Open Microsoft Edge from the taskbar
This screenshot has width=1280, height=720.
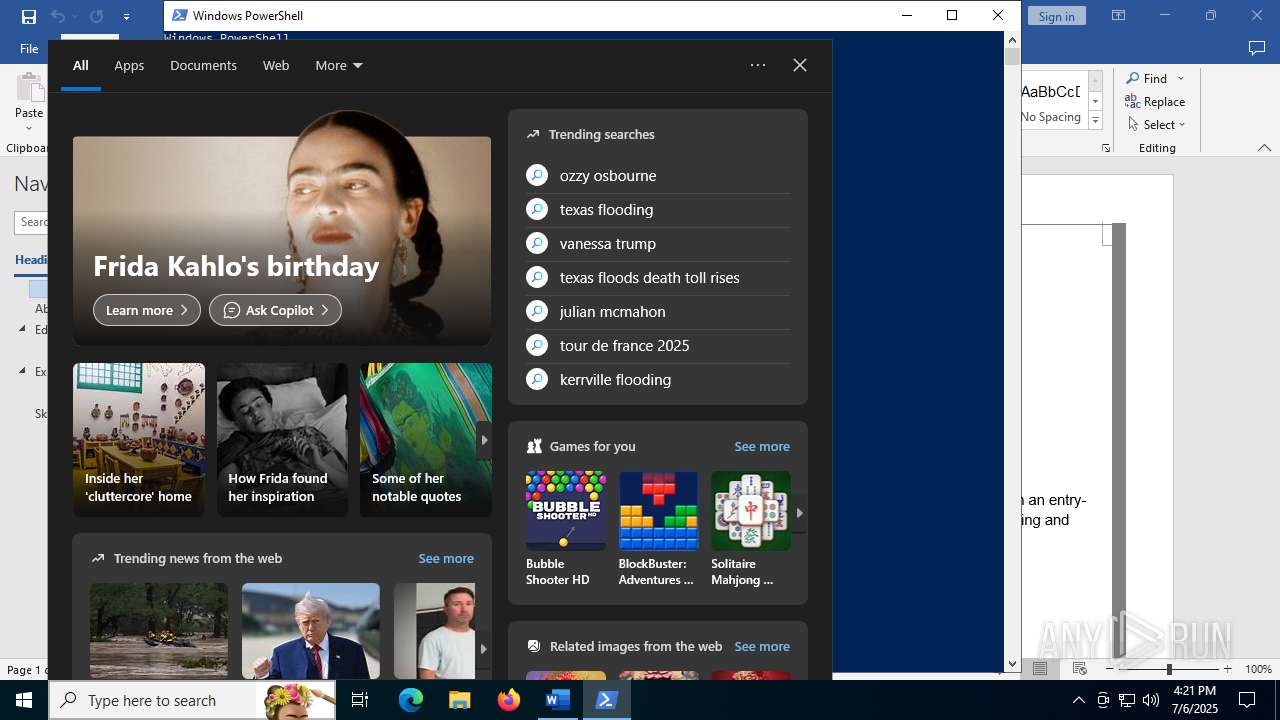click(411, 700)
